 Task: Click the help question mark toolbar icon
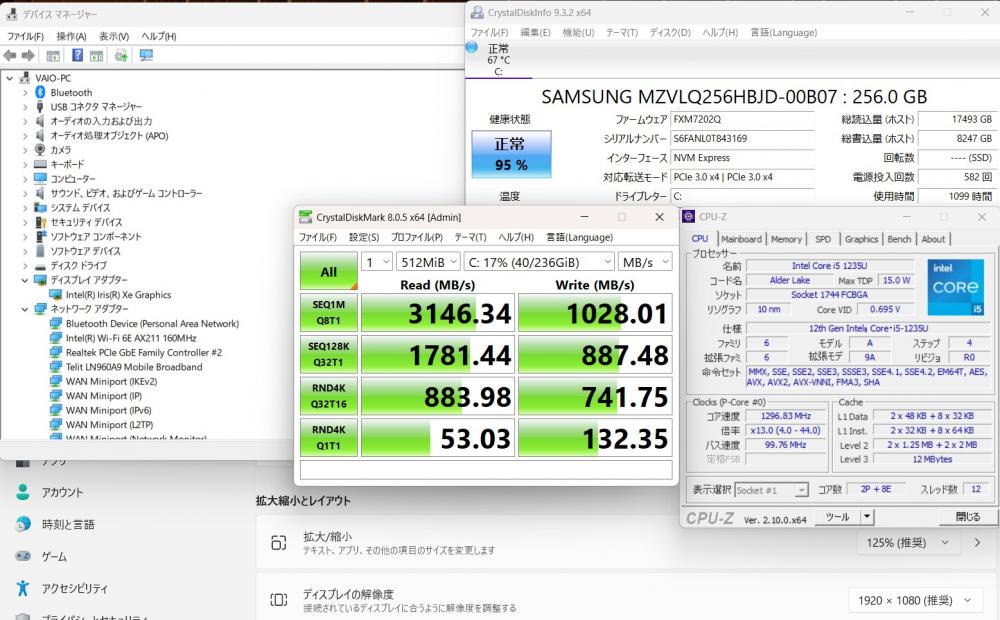point(77,55)
